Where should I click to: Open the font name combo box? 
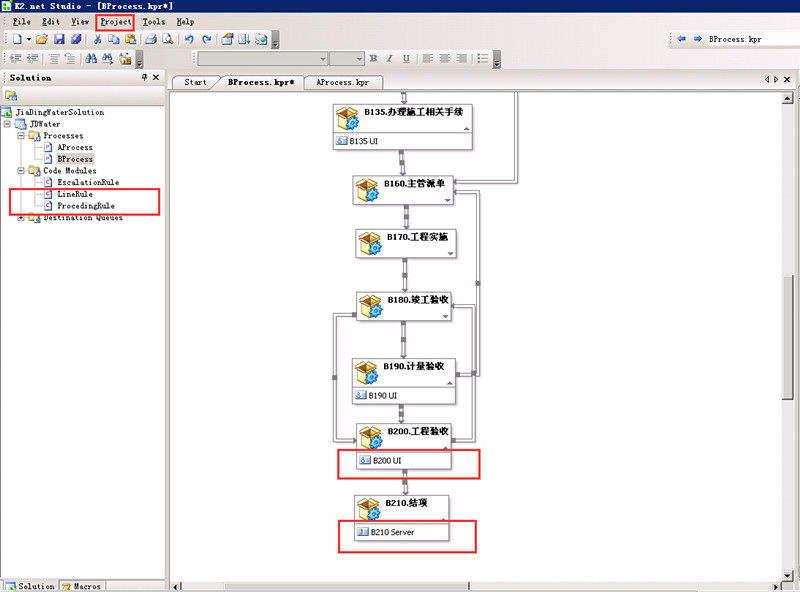point(262,59)
